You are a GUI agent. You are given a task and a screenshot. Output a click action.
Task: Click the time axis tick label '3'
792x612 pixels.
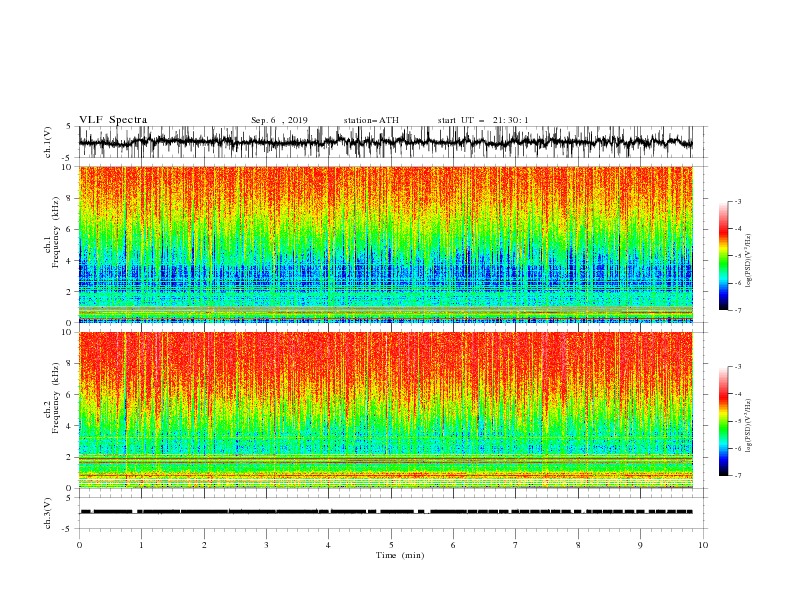(x=266, y=545)
